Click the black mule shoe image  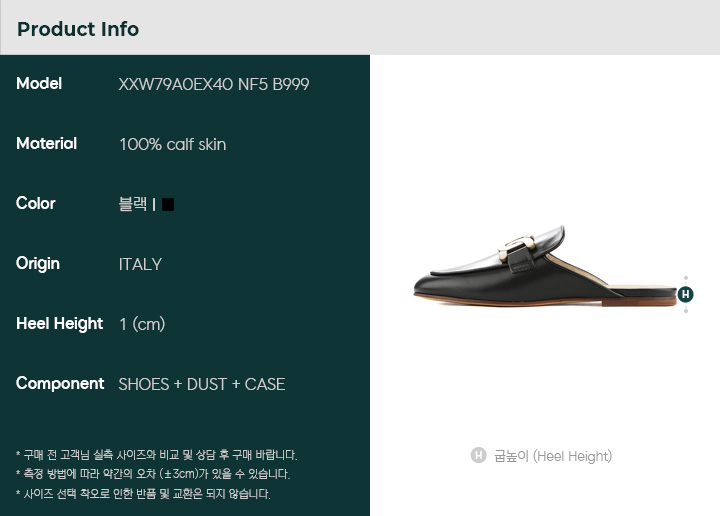click(545, 266)
